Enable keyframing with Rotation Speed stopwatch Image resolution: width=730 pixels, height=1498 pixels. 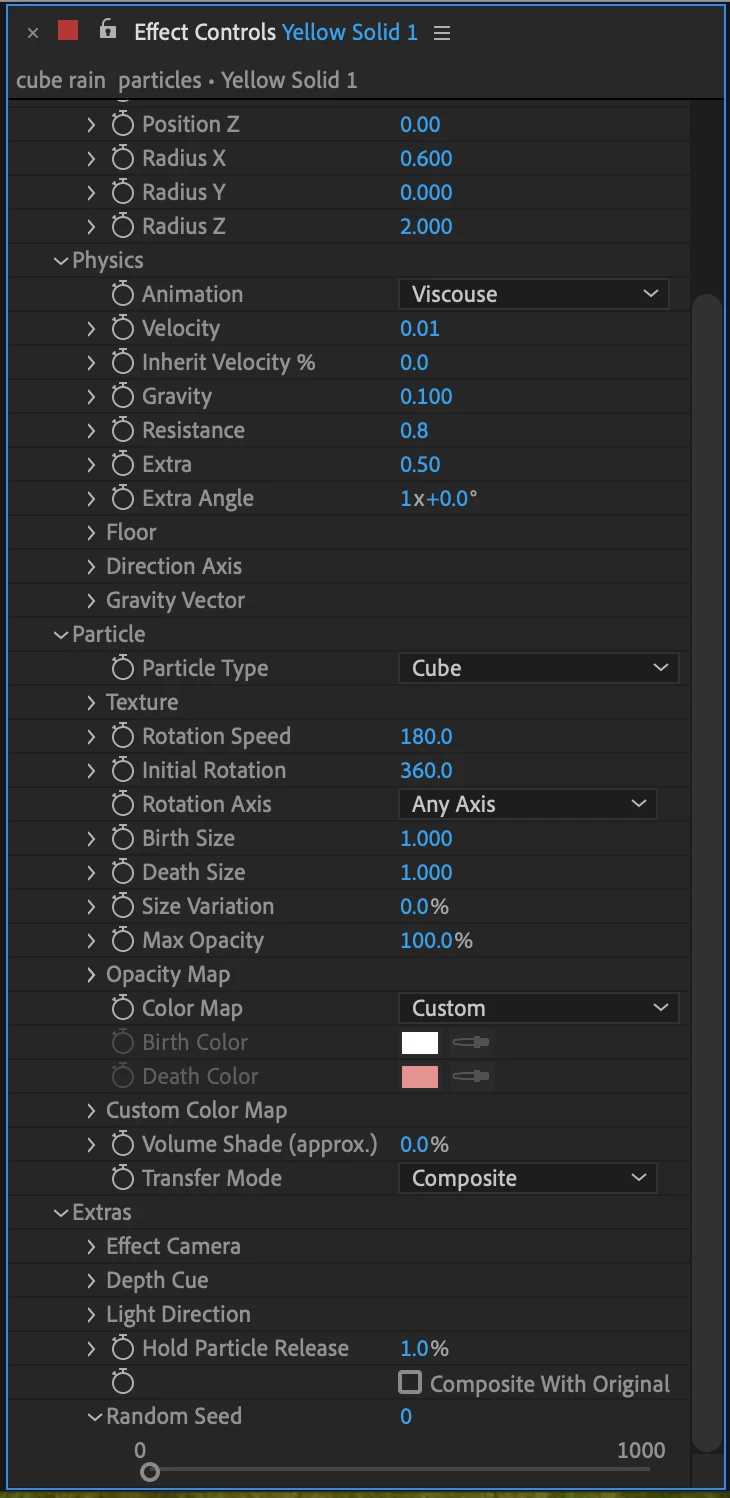[122, 736]
